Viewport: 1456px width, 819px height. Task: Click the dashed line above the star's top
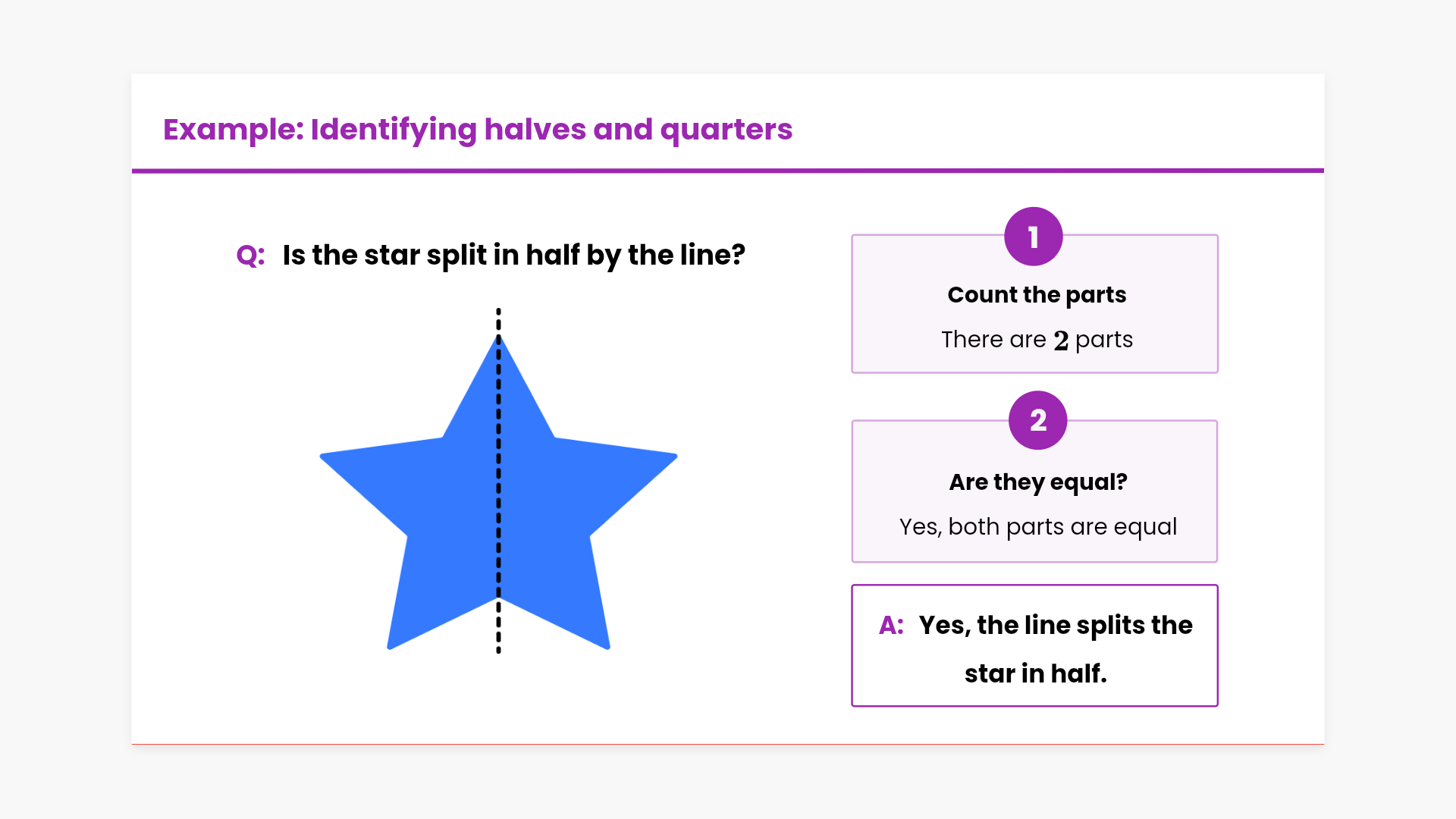498,320
